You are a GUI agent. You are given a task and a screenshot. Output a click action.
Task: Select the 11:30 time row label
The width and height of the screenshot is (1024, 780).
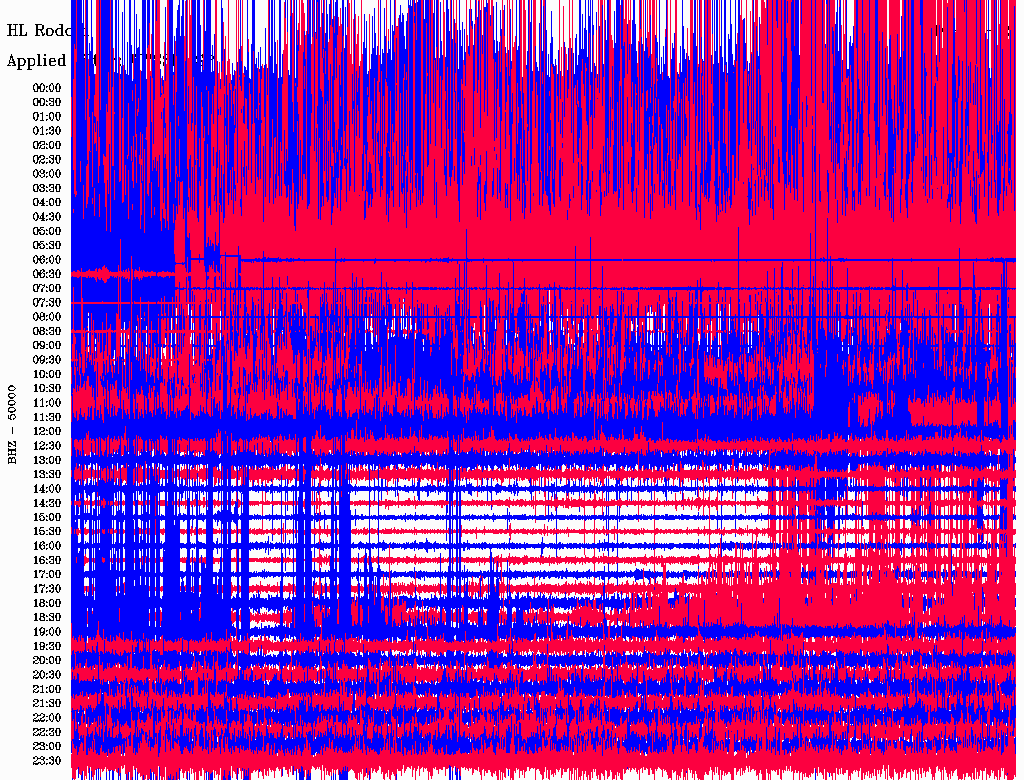point(47,417)
